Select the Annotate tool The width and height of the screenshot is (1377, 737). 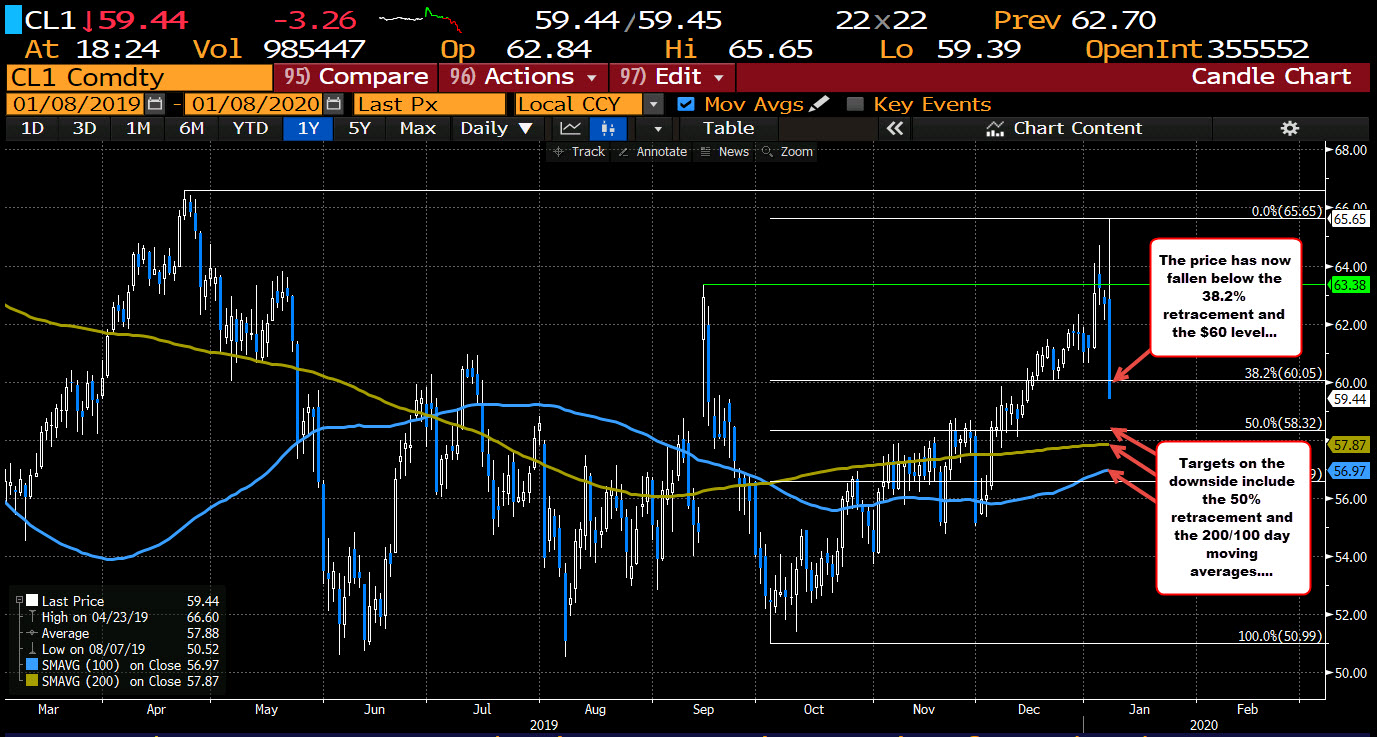click(x=653, y=152)
